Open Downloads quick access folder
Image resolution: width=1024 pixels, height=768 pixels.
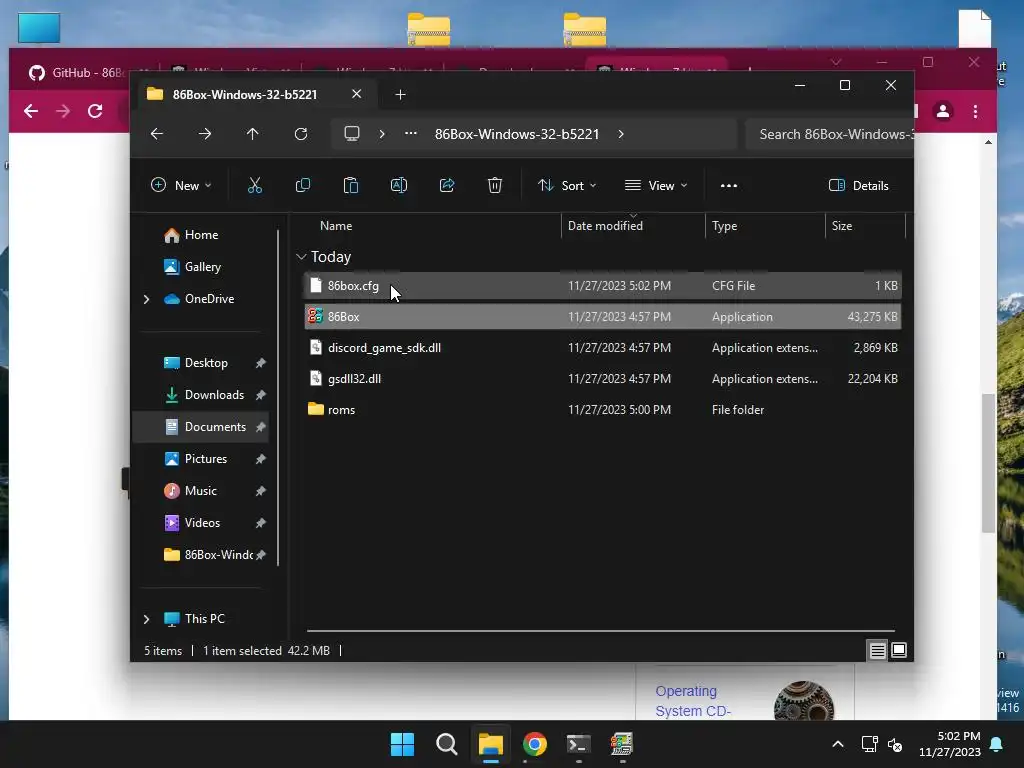pos(214,395)
